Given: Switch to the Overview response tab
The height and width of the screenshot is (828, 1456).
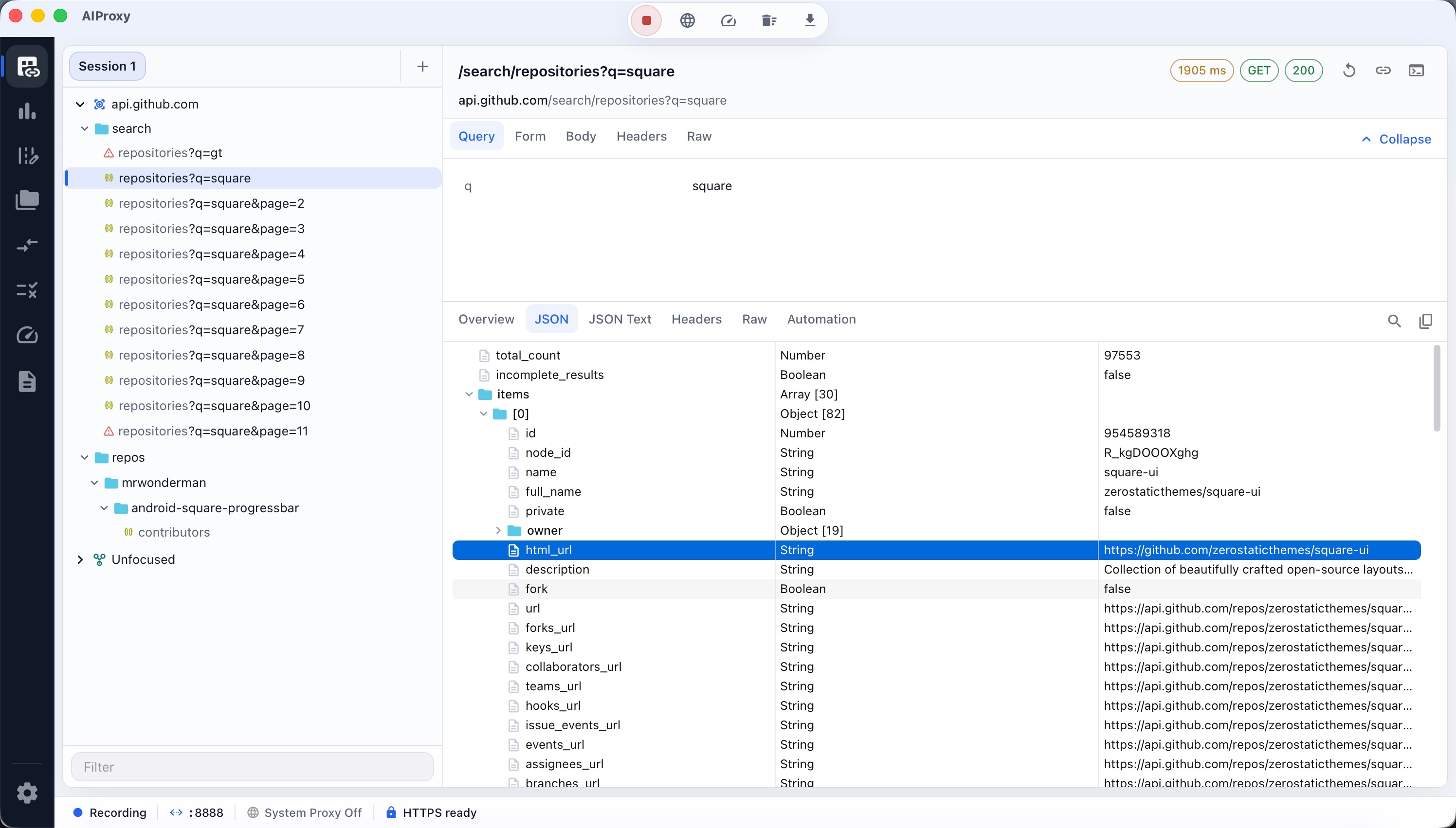Looking at the screenshot, I should (486, 320).
